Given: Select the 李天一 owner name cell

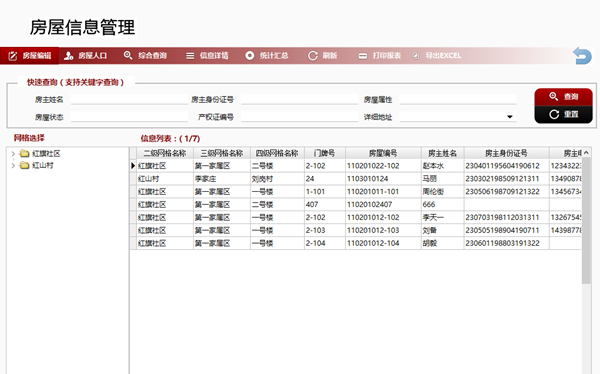Looking at the screenshot, I should pos(442,217).
